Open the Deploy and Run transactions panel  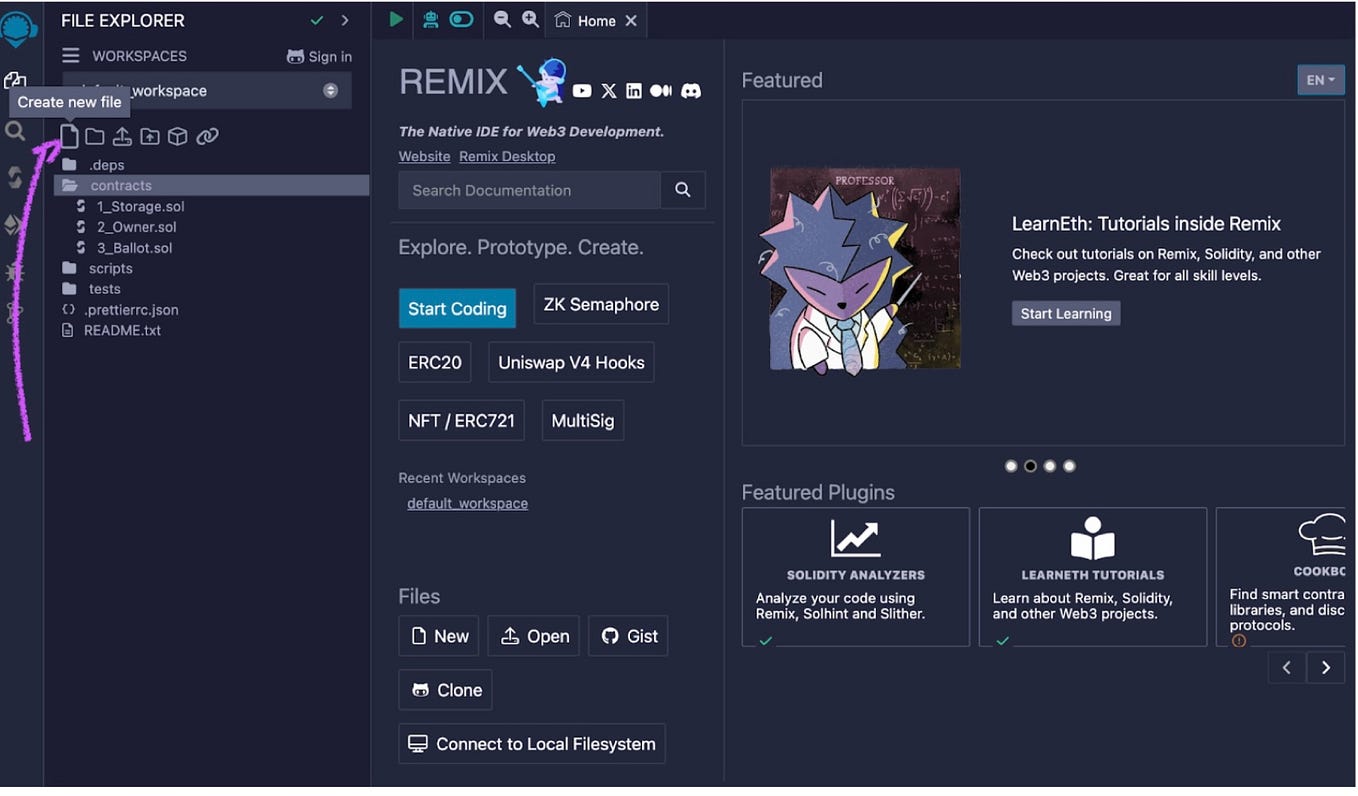tap(14, 224)
